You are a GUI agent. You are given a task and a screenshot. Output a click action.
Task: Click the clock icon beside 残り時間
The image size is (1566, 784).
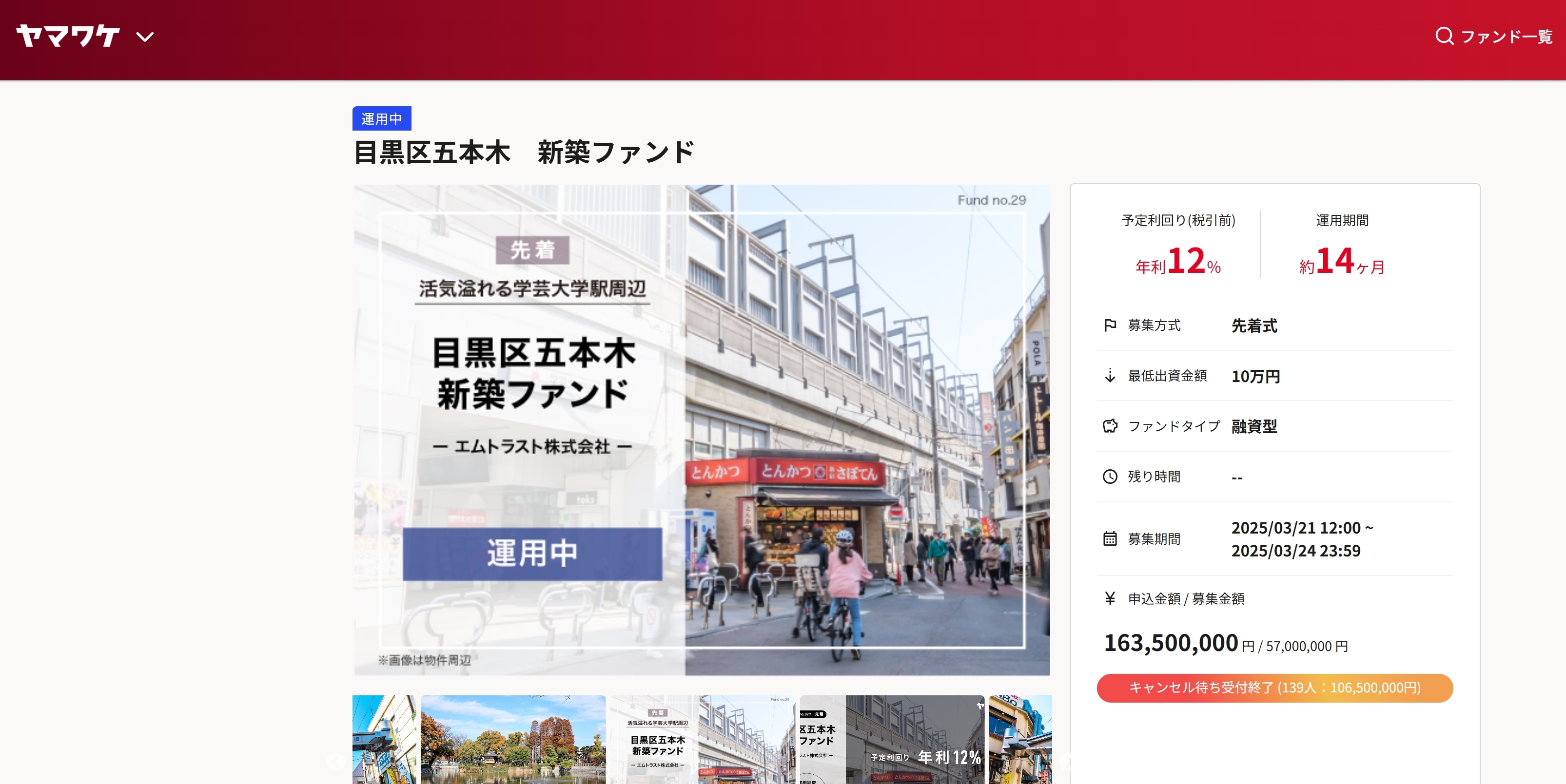click(x=1110, y=477)
